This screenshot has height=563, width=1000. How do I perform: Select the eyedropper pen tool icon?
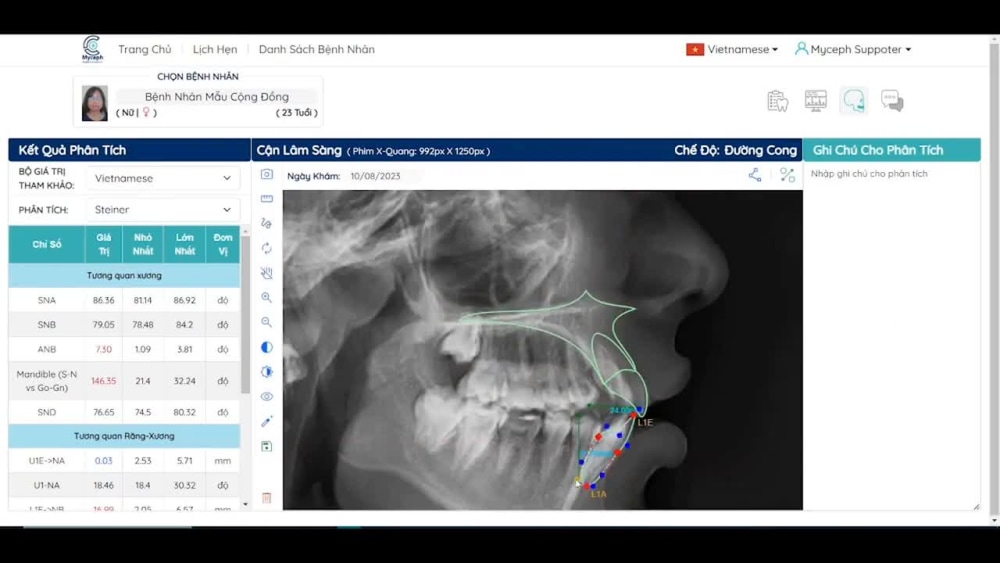[267, 421]
